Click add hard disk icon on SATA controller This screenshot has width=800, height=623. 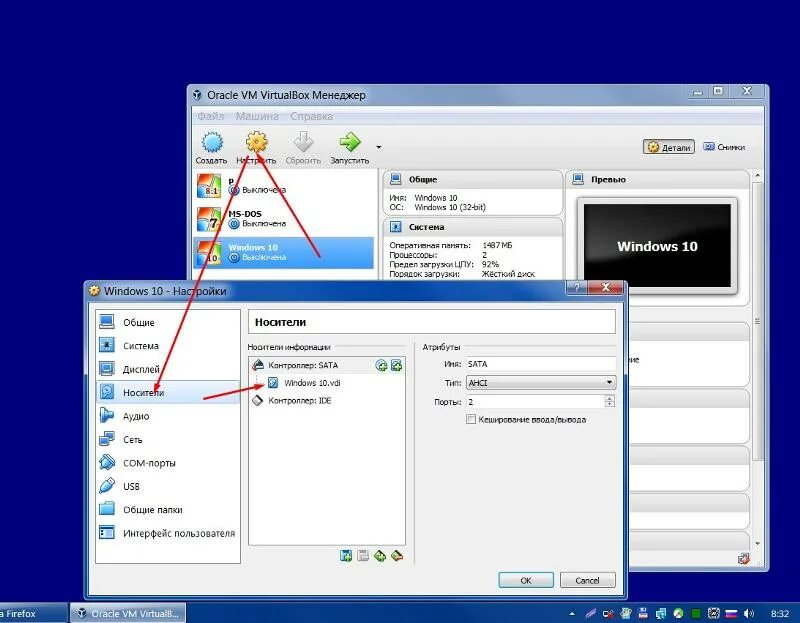[396, 365]
